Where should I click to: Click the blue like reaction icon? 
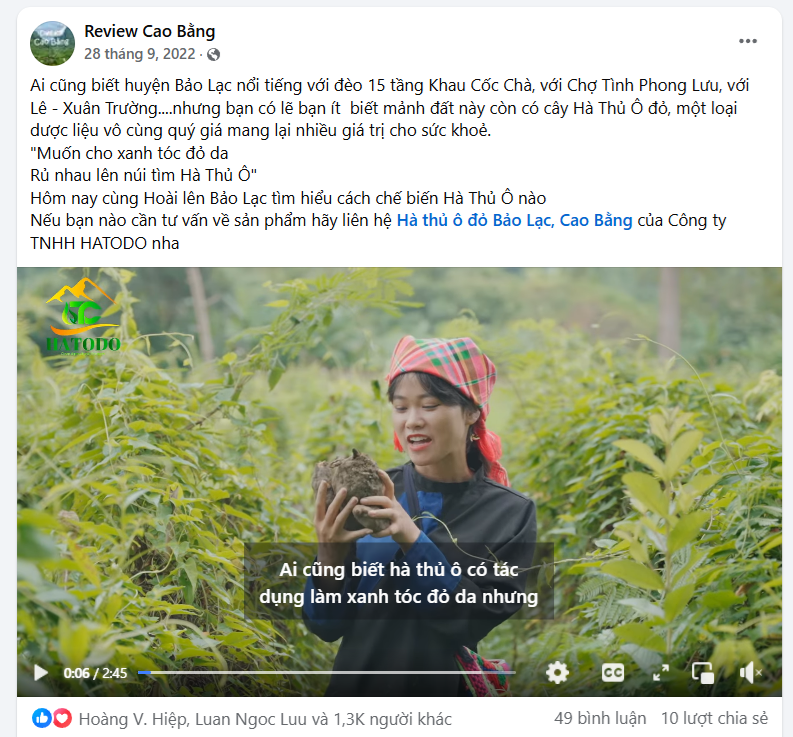(x=41, y=718)
